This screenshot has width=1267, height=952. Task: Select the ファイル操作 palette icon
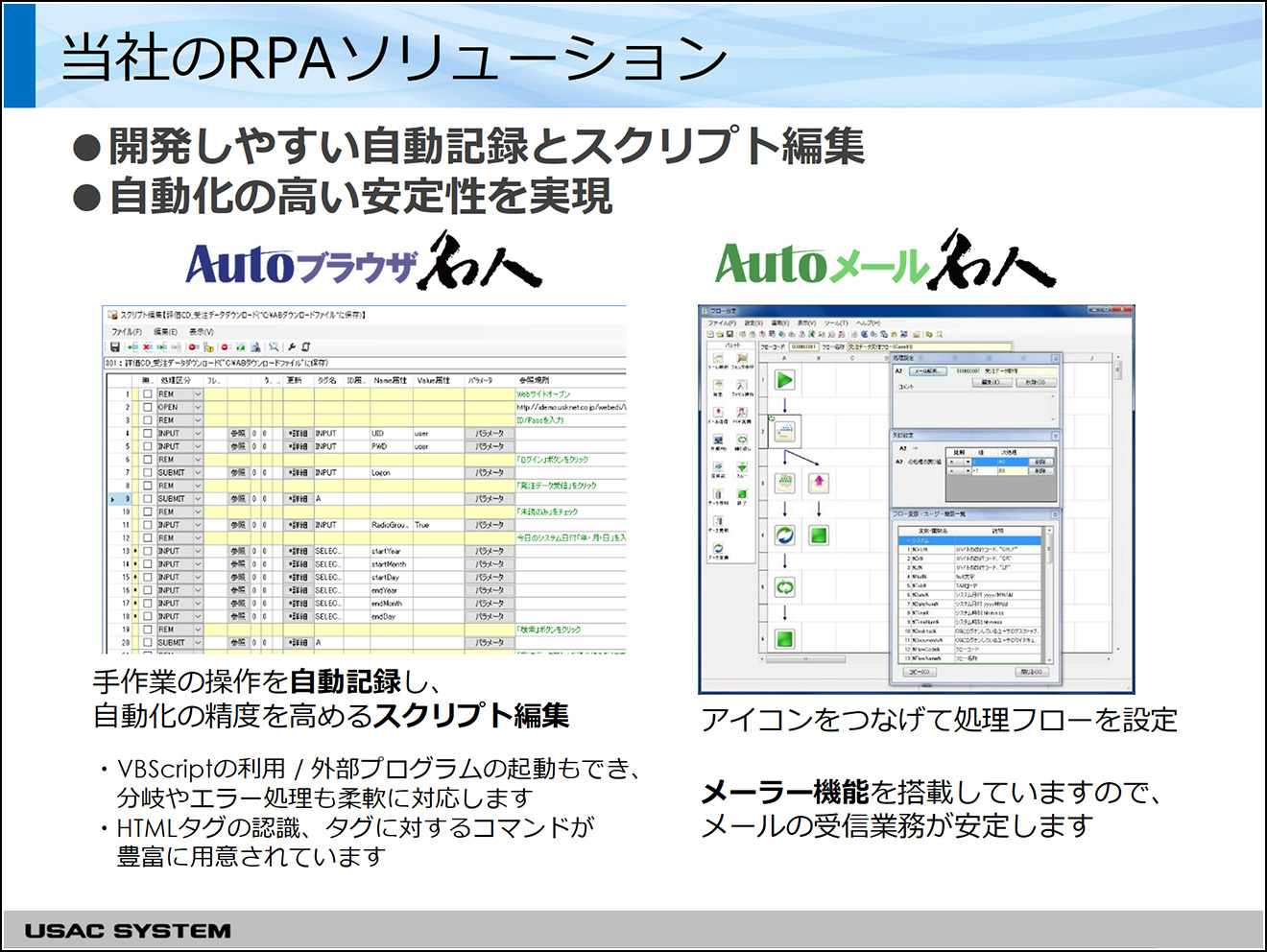click(x=742, y=385)
